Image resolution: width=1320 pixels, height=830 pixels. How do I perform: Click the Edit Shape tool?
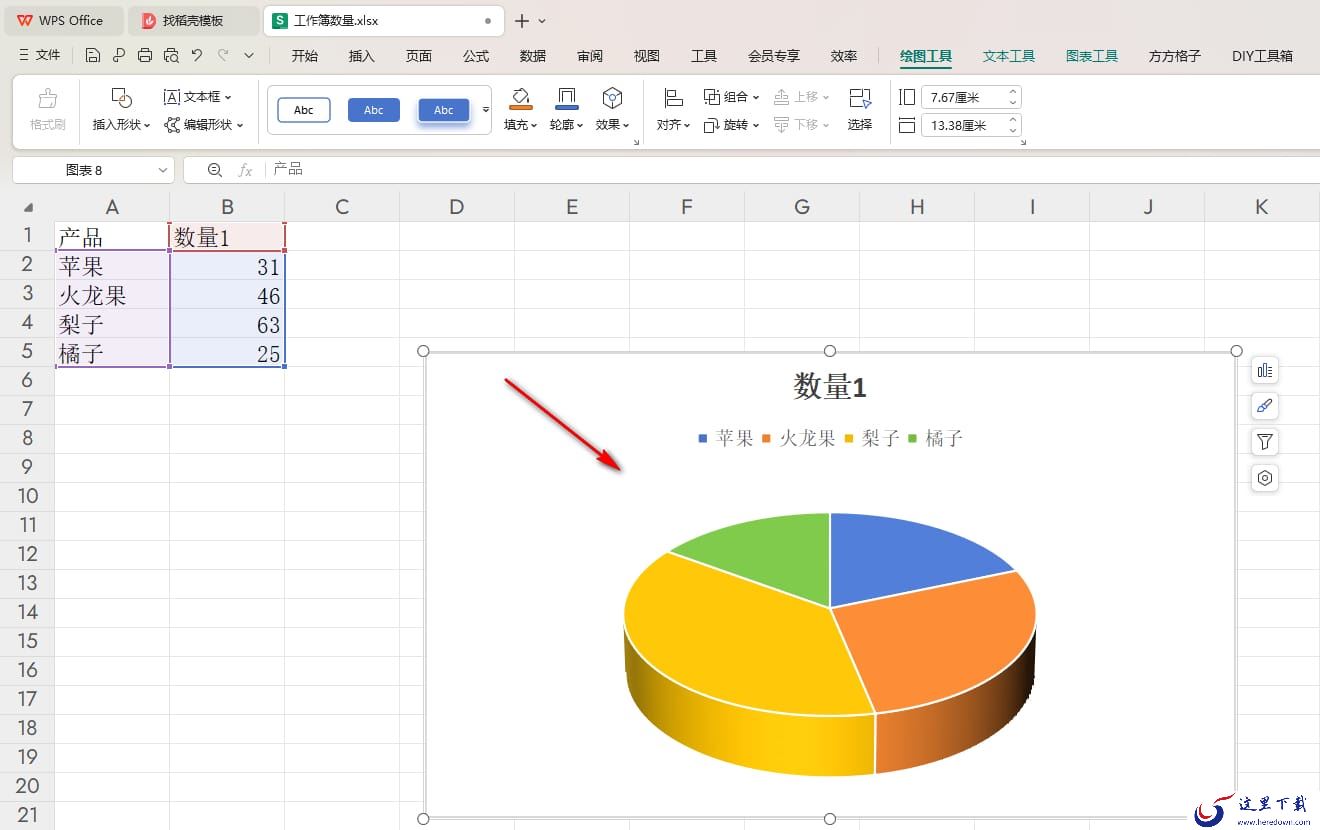[203, 125]
